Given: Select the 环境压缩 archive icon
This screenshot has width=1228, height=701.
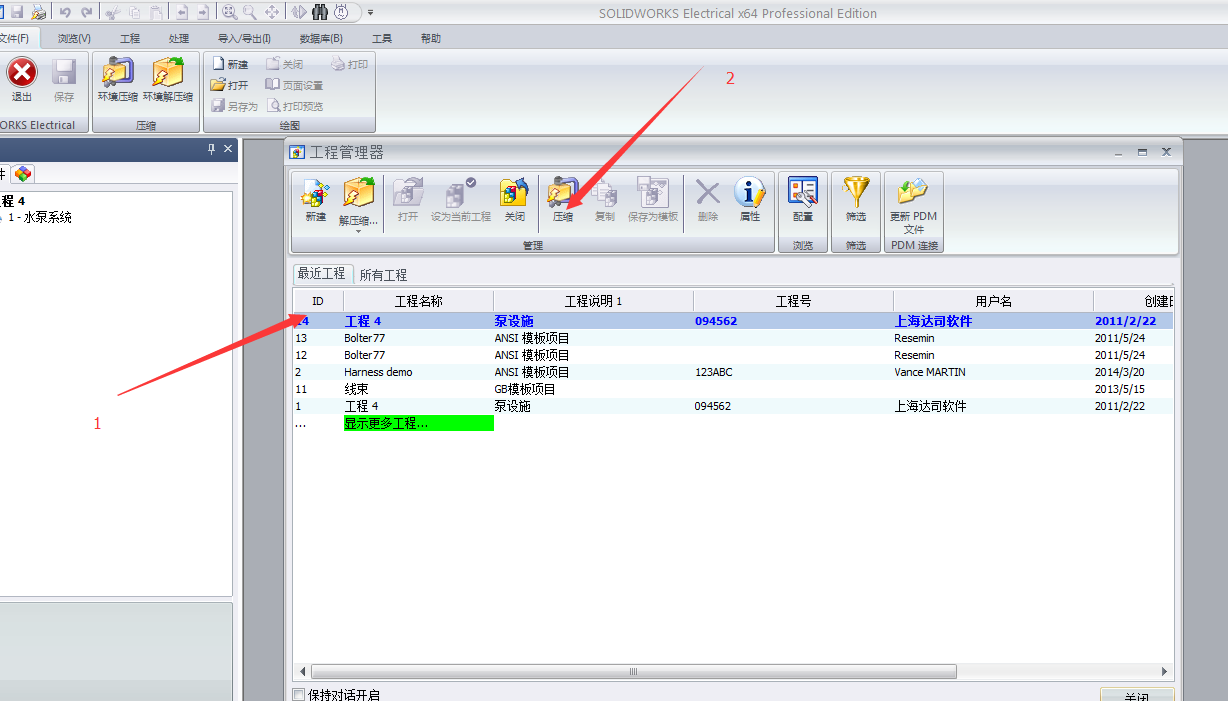Looking at the screenshot, I should 118,73.
